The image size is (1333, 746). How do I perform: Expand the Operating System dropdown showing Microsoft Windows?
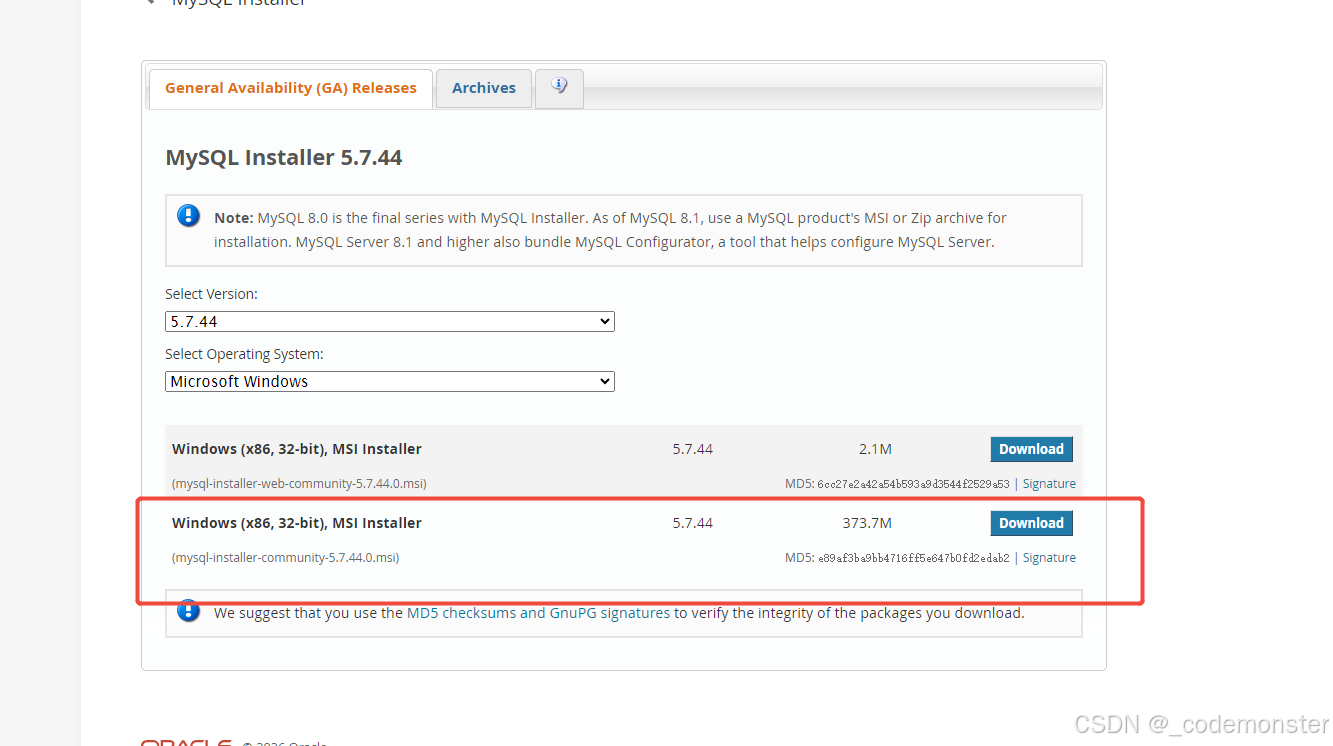pos(390,381)
